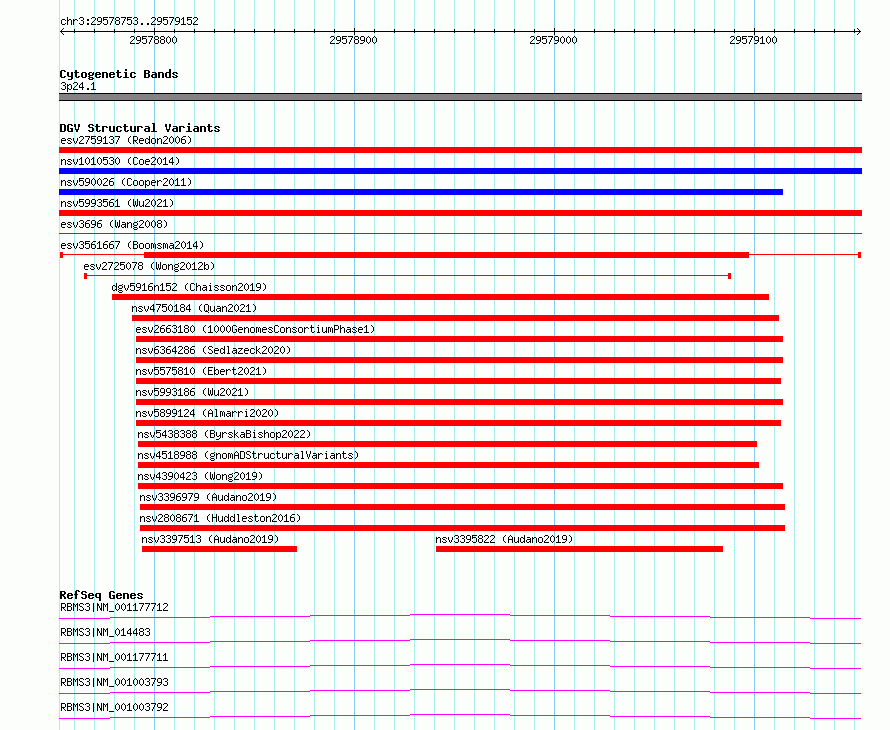Click nsv2808671 (Huddleston2016) label
Image resolution: width=890 pixels, height=730 pixels.
[220, 518]
